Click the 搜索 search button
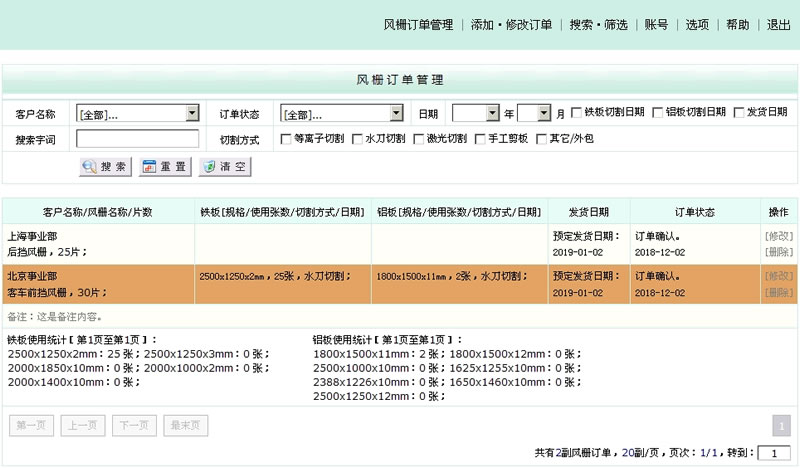This screenshot has width=800, height=468. pyautogui.click(x=105, y=167)
